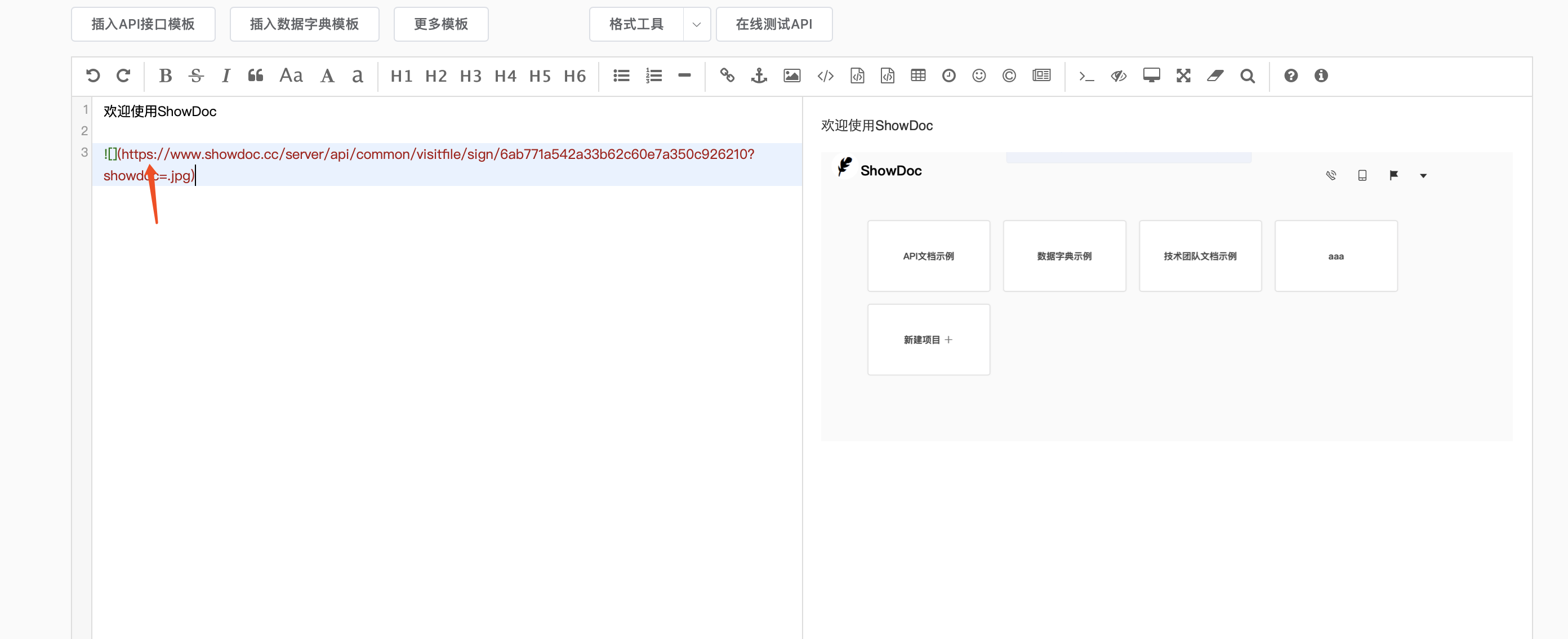Apply strikethrough formatting

point(196,76)
